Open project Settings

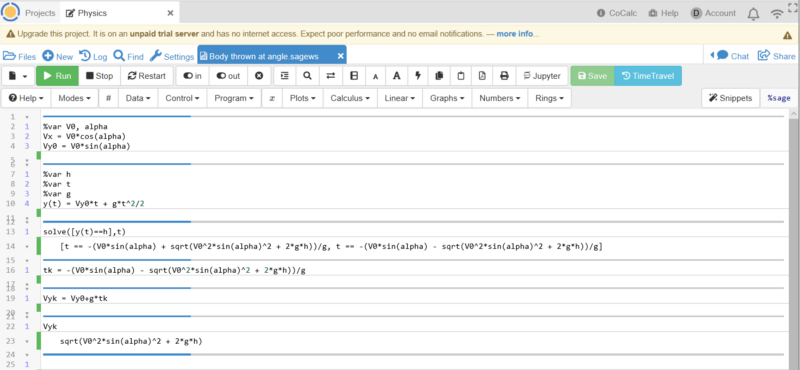pos(171,56)
